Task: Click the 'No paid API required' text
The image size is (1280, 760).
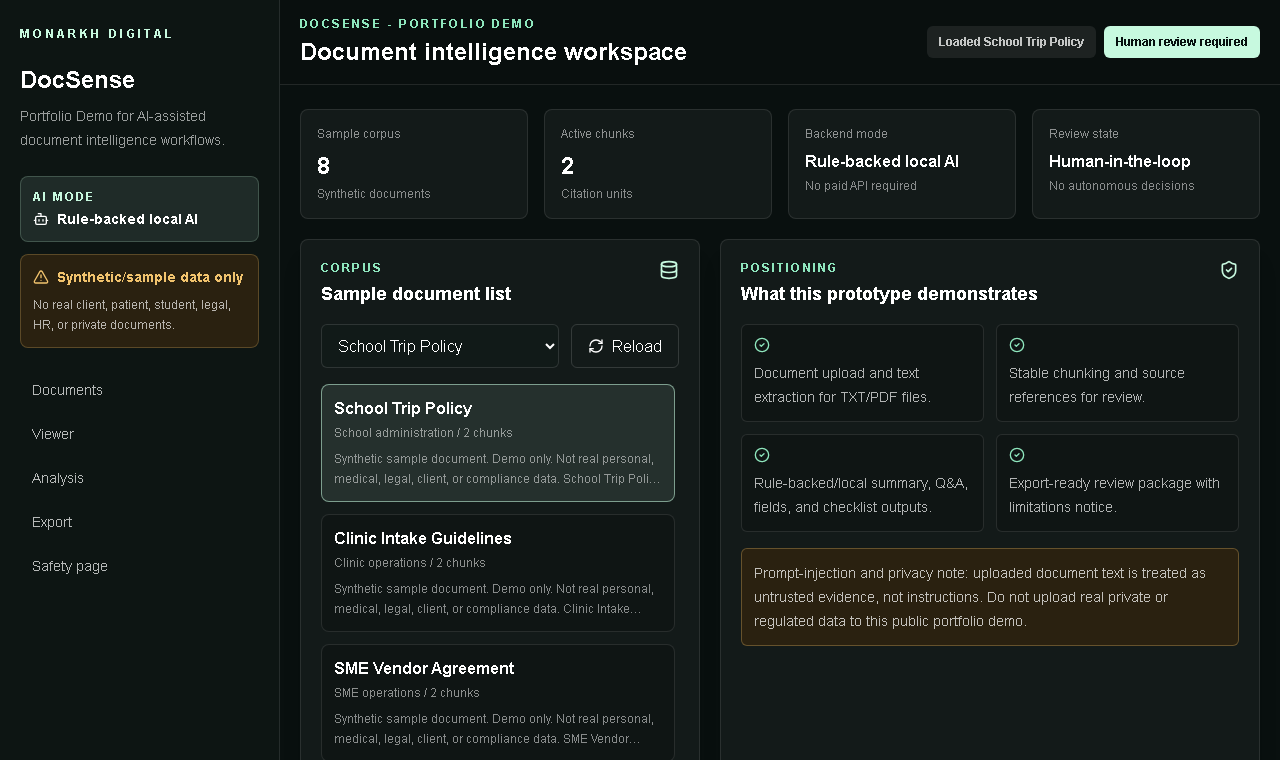Action: (861, 186)
